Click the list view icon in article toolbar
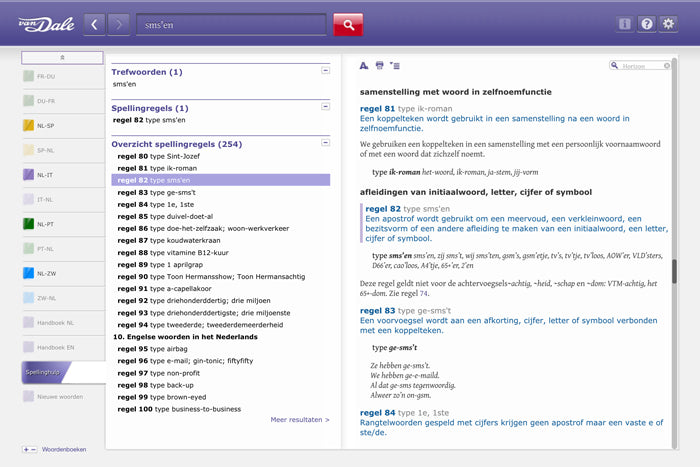 click(x=394, y=65)
